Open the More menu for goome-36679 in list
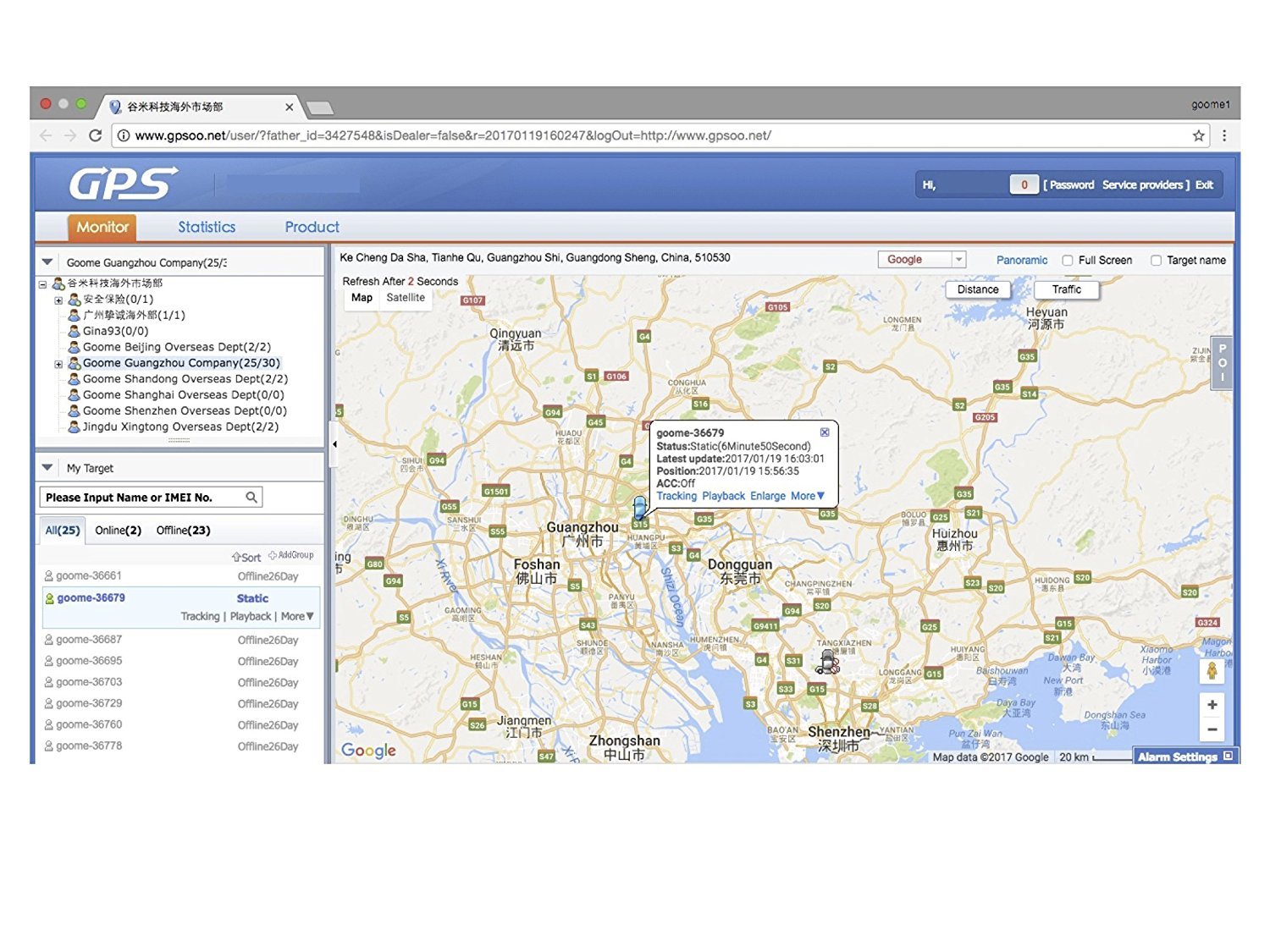Image resolution: width=1270 pixels, height=952 pixels. click(297, 617)
